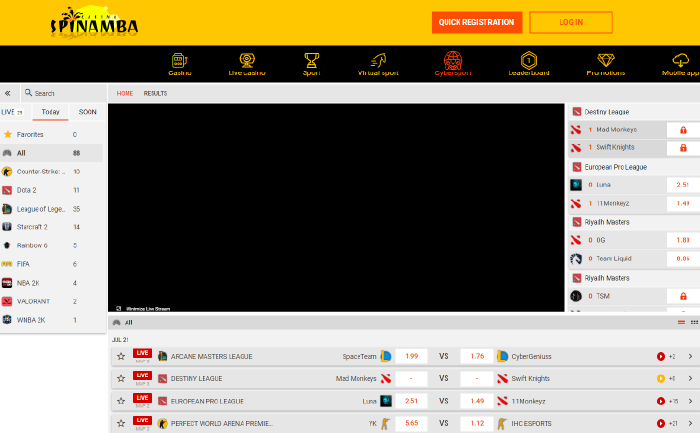This screenshot has width=700, height=433.
Task: Click the SpaceTeam team logo
Action: point(386,356)
